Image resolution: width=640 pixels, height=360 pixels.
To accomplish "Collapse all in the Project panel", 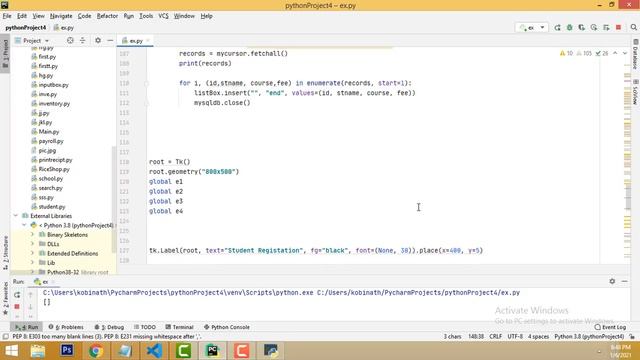I will pyautogui.click(x=82, y=40).
